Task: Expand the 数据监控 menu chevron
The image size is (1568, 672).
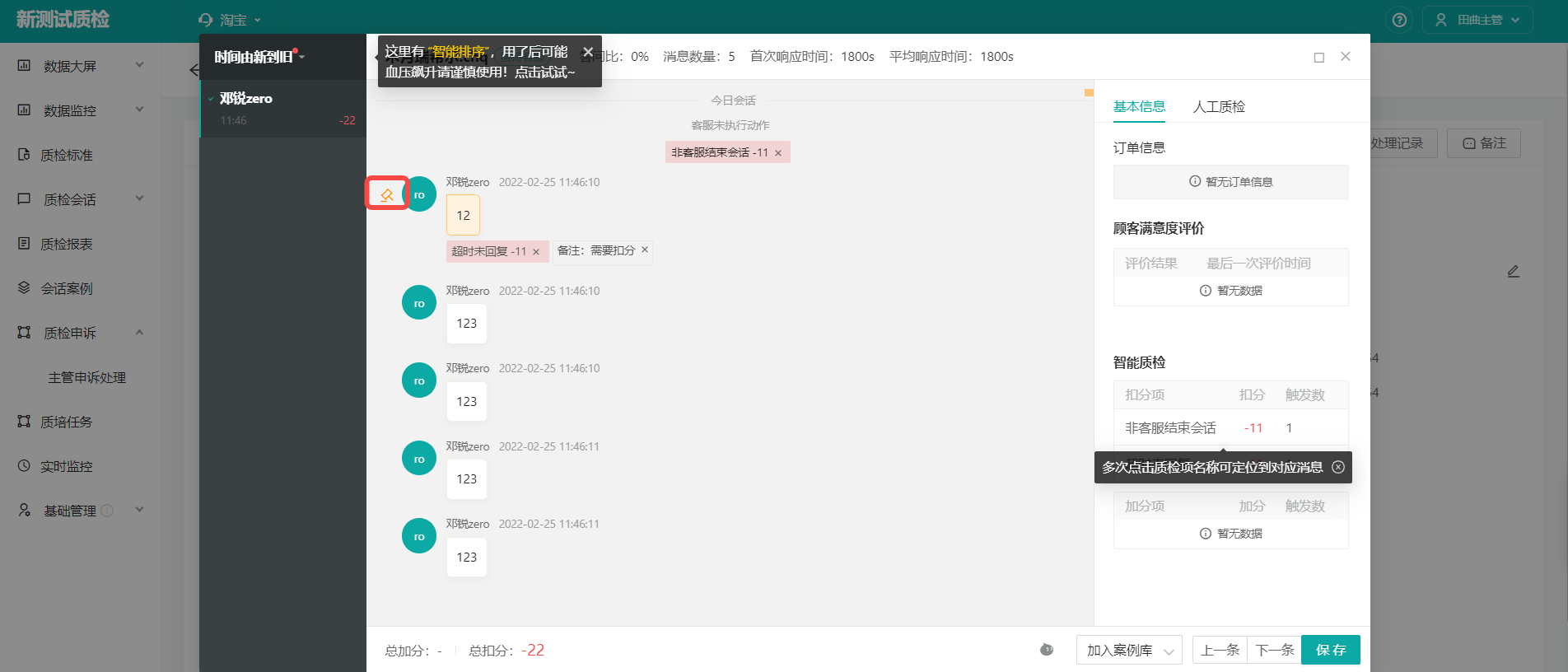Action: click(139, 110)
